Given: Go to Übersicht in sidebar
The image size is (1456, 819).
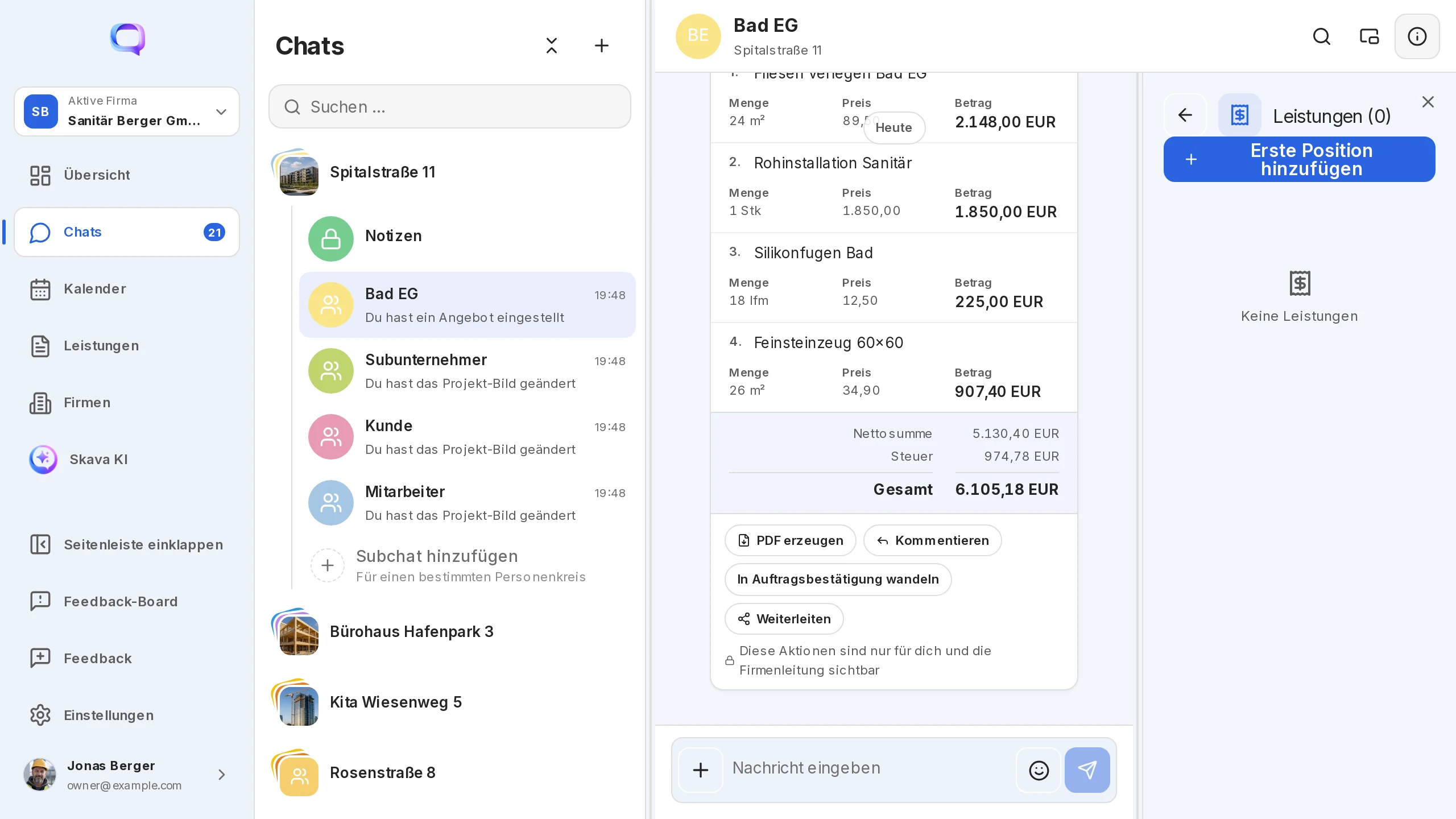Looking at the screenshot, I should pos(126,175).
